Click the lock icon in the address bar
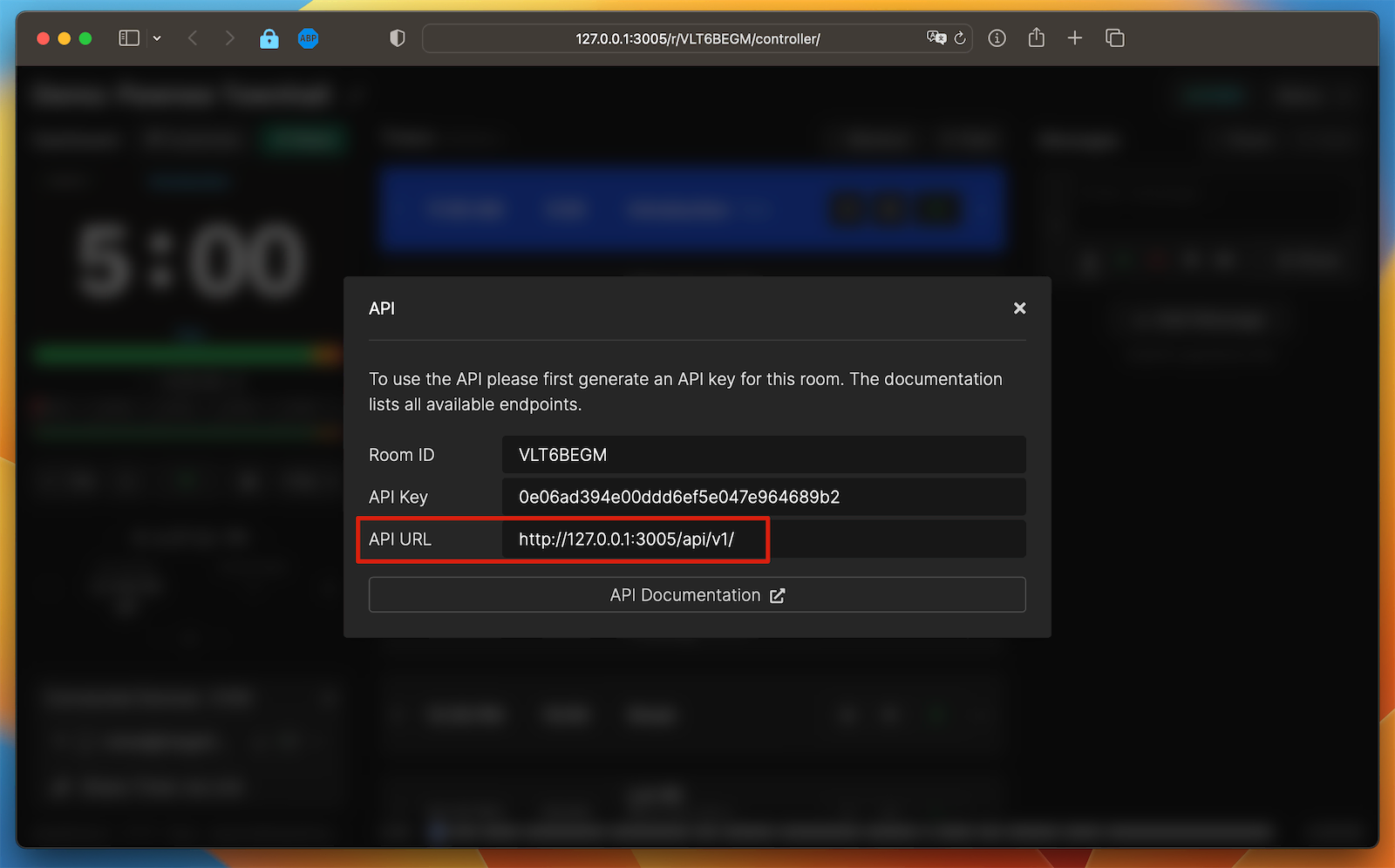This screenshot has height=868, width=1395. 269,37
